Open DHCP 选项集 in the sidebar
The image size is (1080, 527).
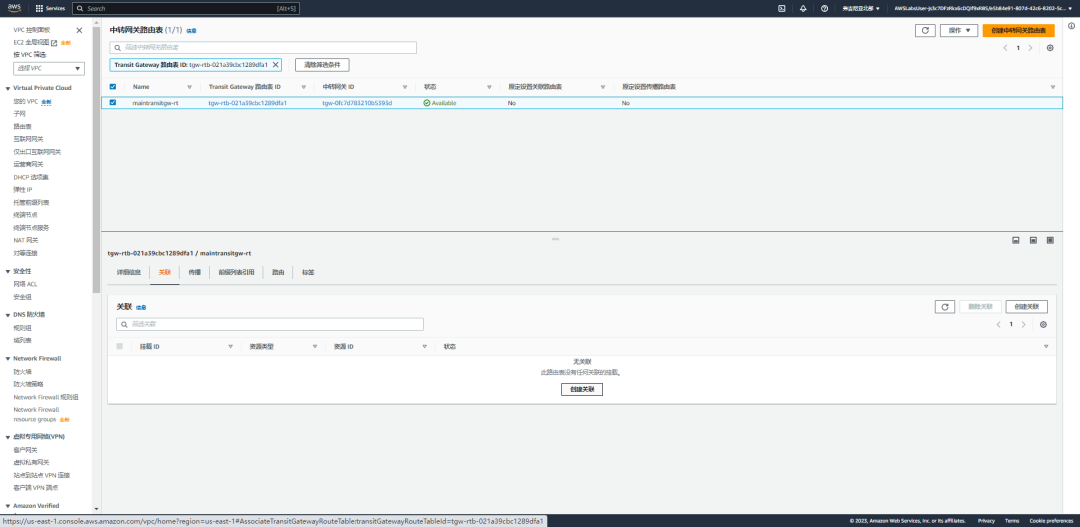click(x=31, y=177)
